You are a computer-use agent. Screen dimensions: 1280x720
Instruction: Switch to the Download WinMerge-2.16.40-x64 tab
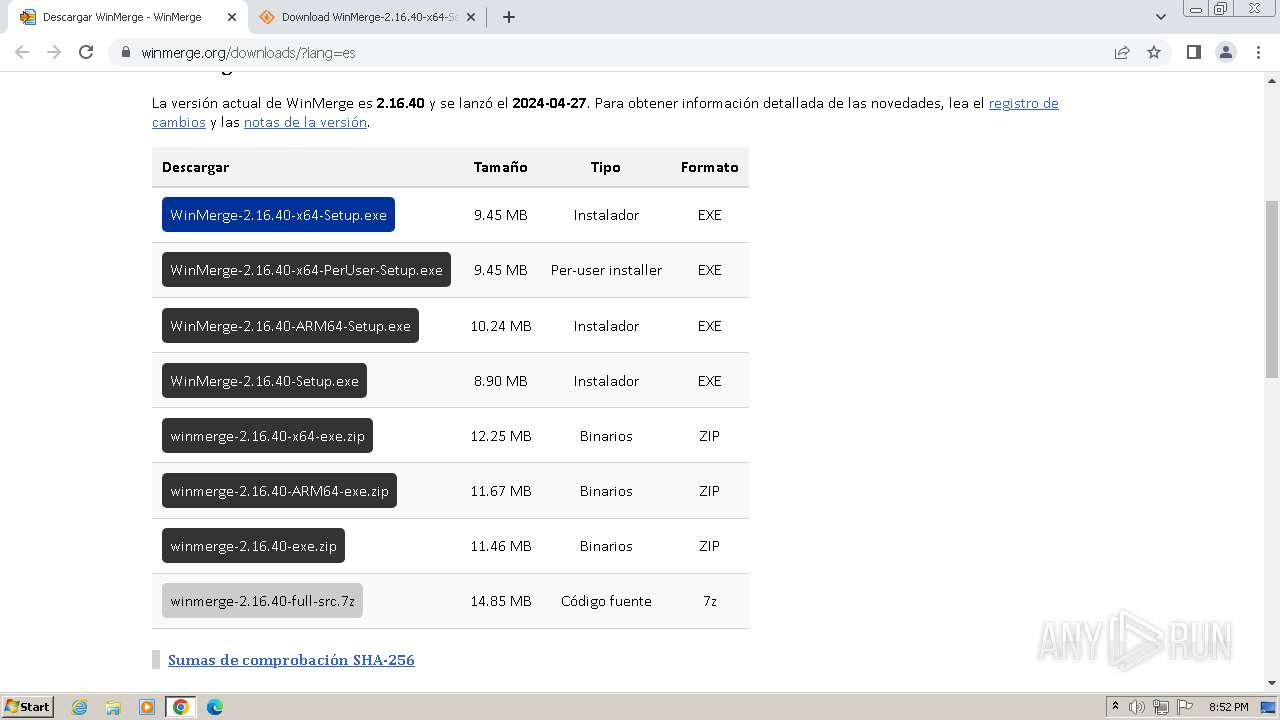[368, 17]
